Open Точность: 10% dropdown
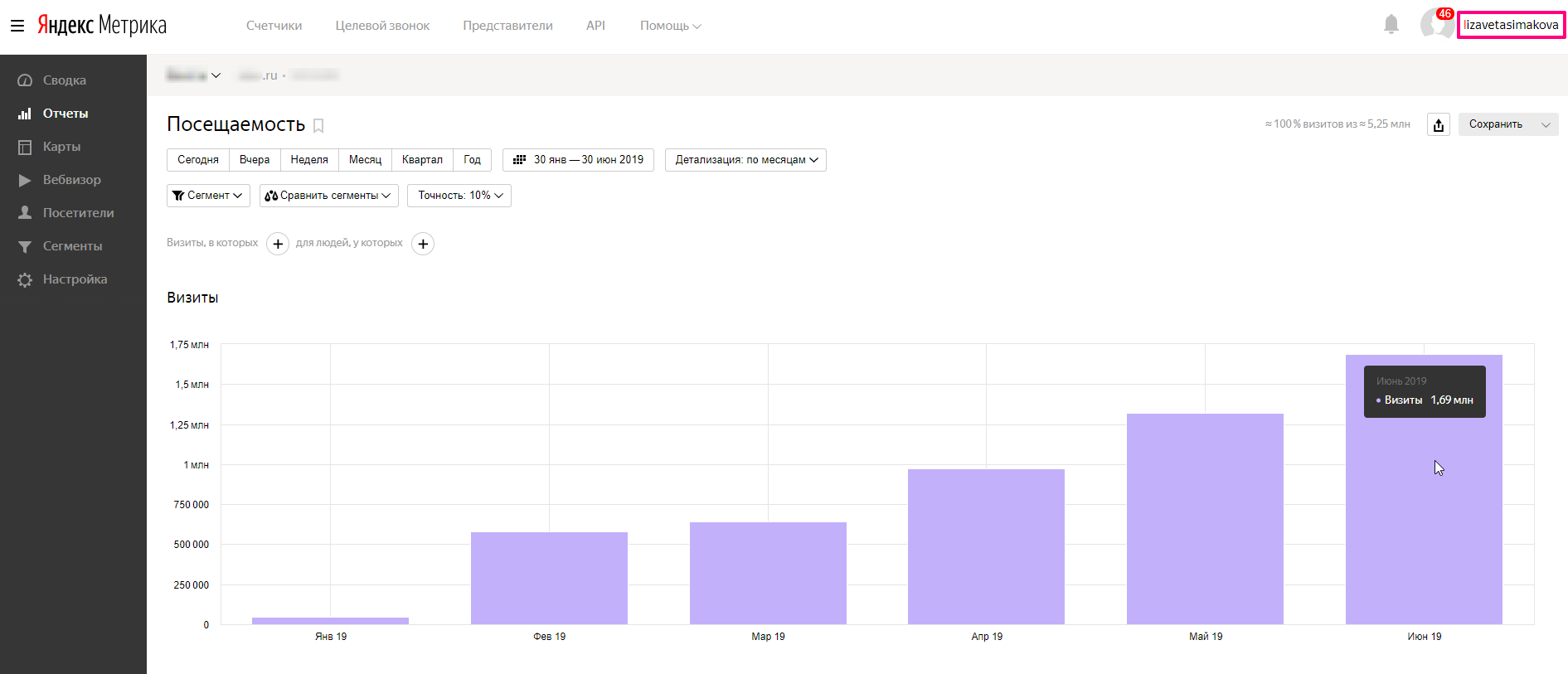The height and width of the screenshot is (674, 1568). tap(459, 196)
